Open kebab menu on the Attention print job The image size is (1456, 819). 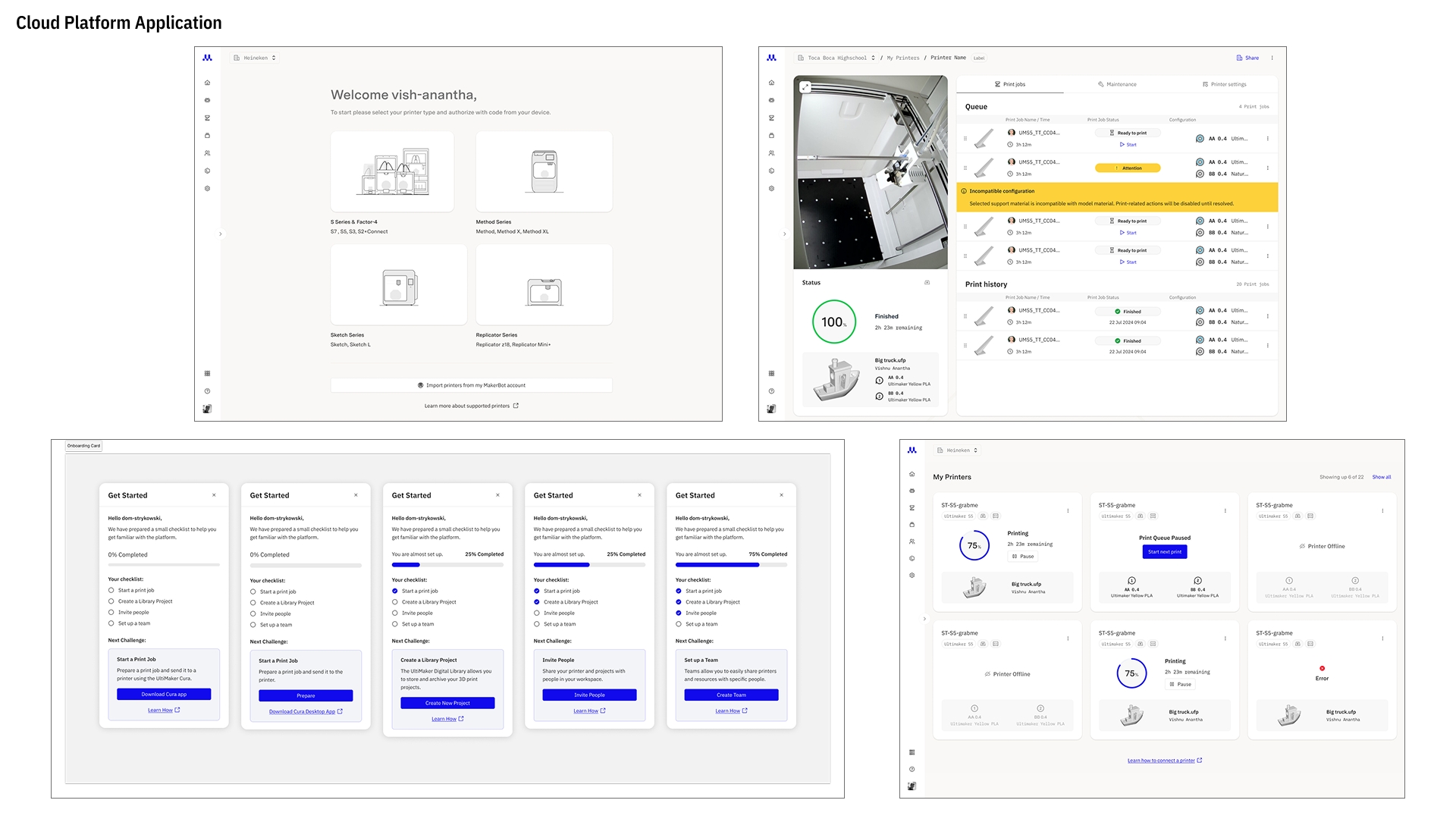point(1267,168)
